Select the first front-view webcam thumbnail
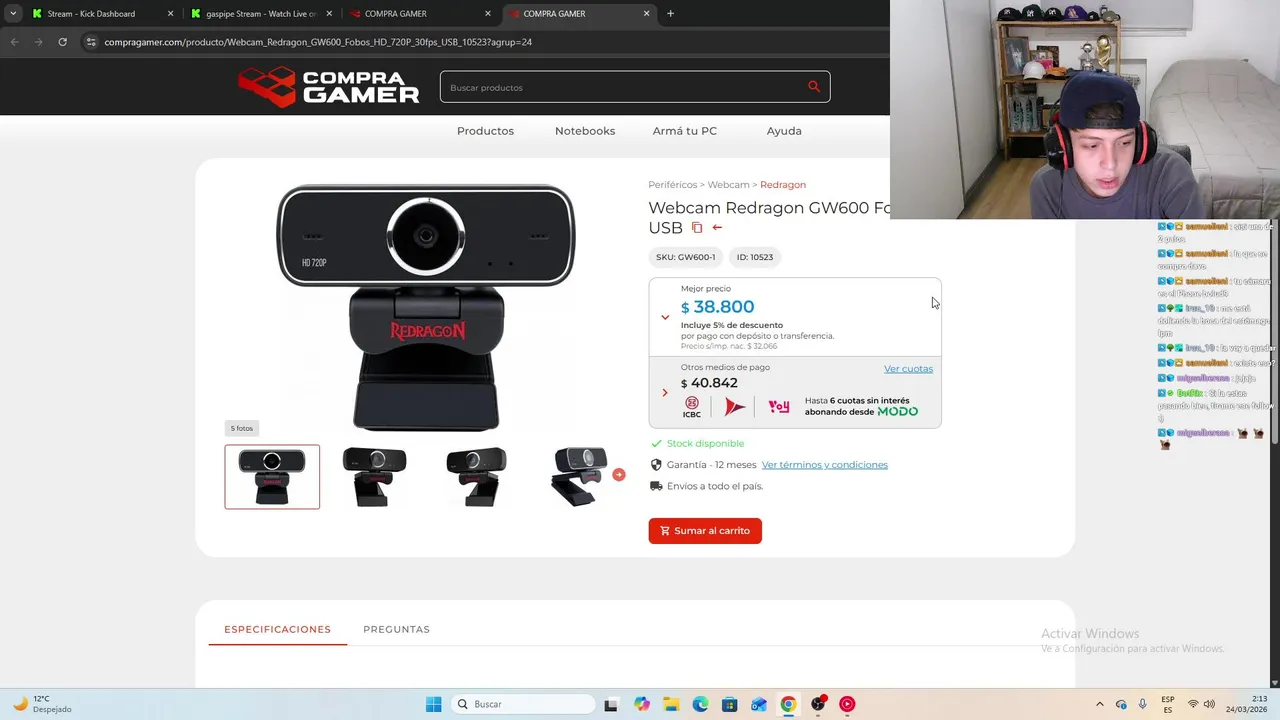 pos(272,477)
